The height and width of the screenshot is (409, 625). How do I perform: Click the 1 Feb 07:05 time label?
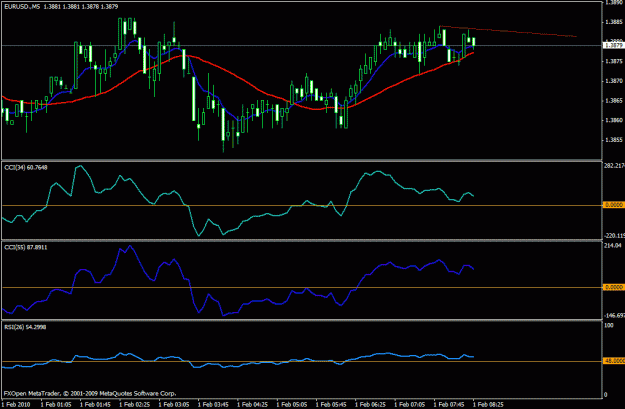pyautogui.click(x=410, y=404)
